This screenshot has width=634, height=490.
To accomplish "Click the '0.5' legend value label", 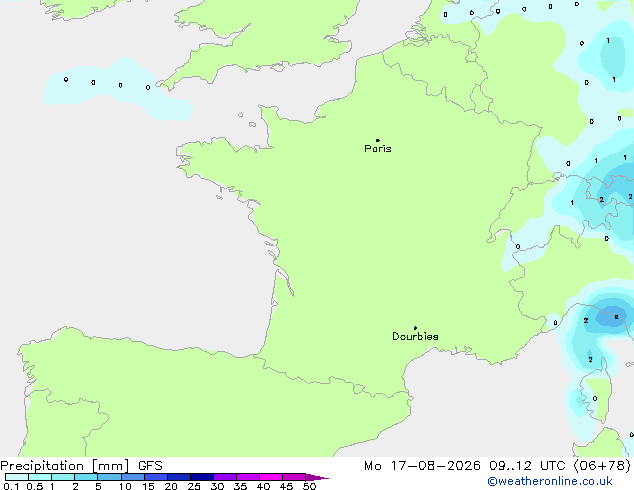I will click(35, 486).
